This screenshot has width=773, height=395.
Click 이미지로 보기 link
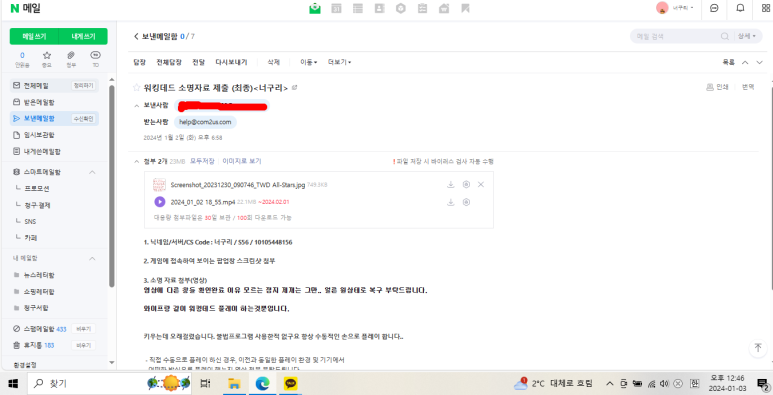coord(242,161)
